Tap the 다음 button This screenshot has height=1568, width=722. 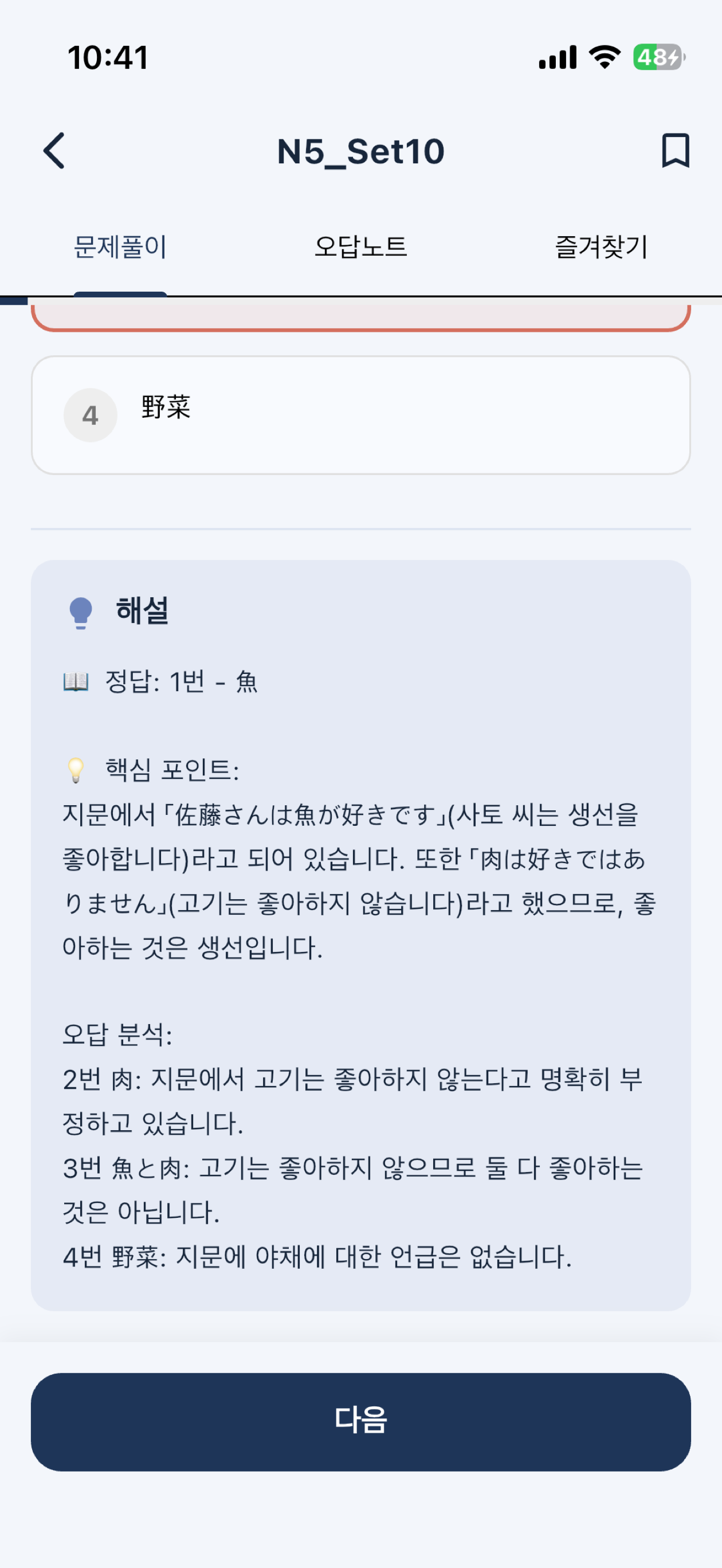click(361, 1422)
